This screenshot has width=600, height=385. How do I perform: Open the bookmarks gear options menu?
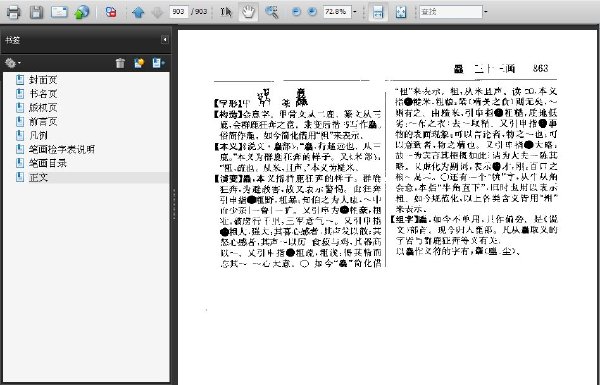(x=12, y=63)
